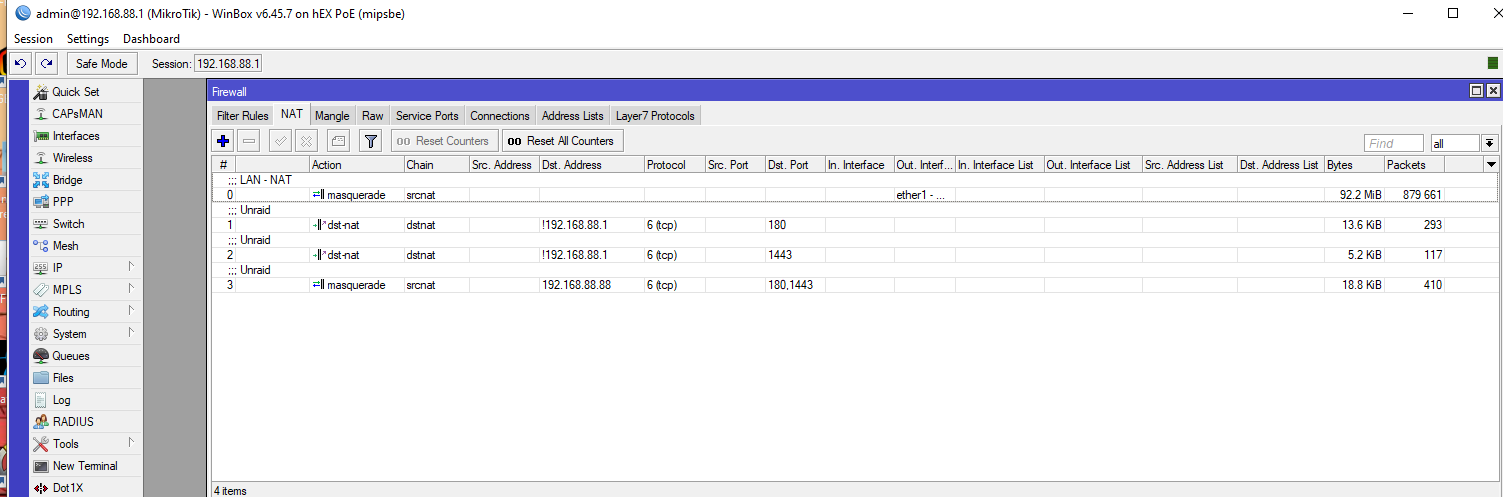Open the Dashboard menu
The image size is (1503, 497).
click(x=151, y=39)
